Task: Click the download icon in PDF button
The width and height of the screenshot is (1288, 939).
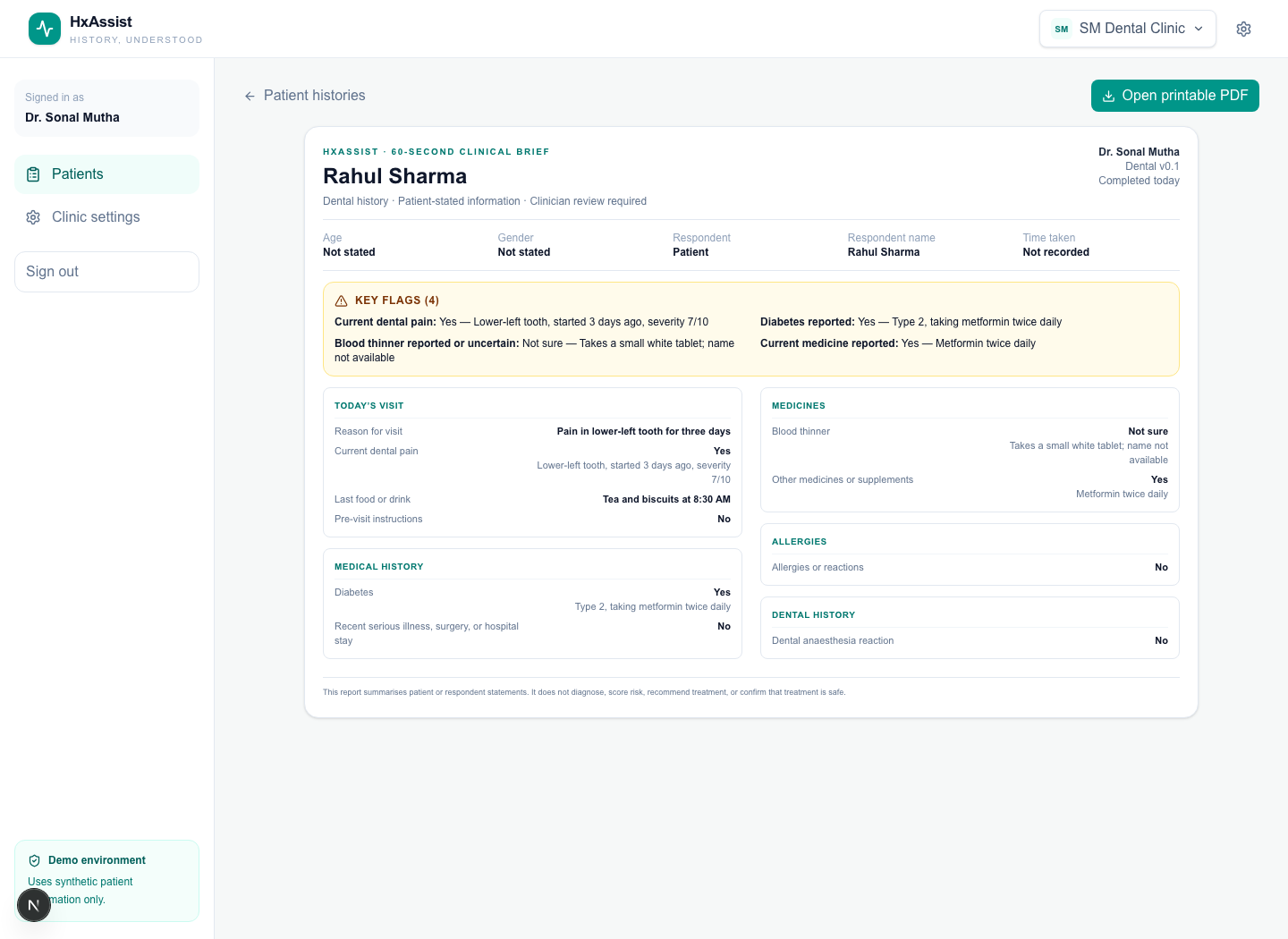Action: pyautogui.click(x=1108, y=96)
